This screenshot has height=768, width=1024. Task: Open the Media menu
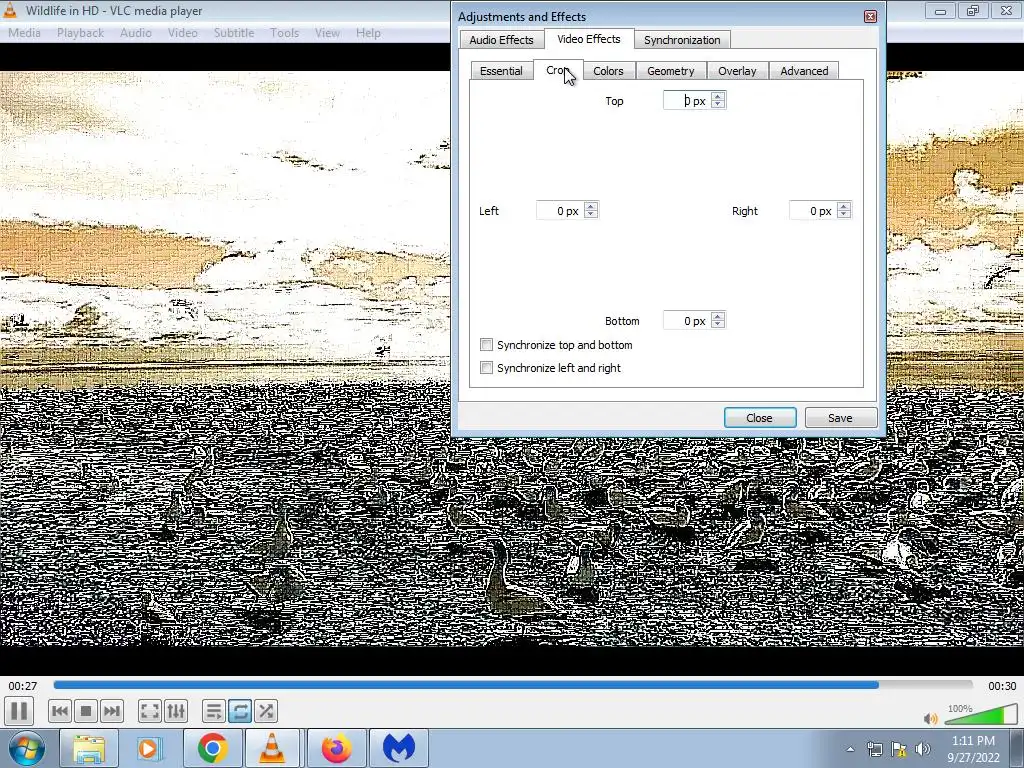pos(24,33)
